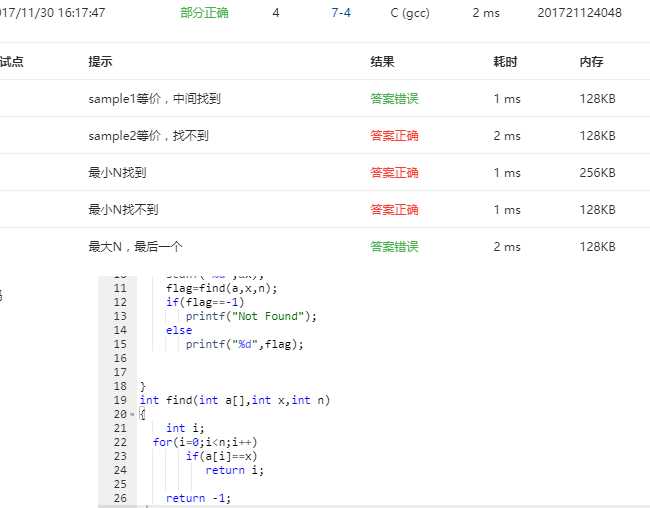Open the 7-4 problem link
Image resolution: width=650 pixels, height=508 pixels.
click(x=340, y=13)
